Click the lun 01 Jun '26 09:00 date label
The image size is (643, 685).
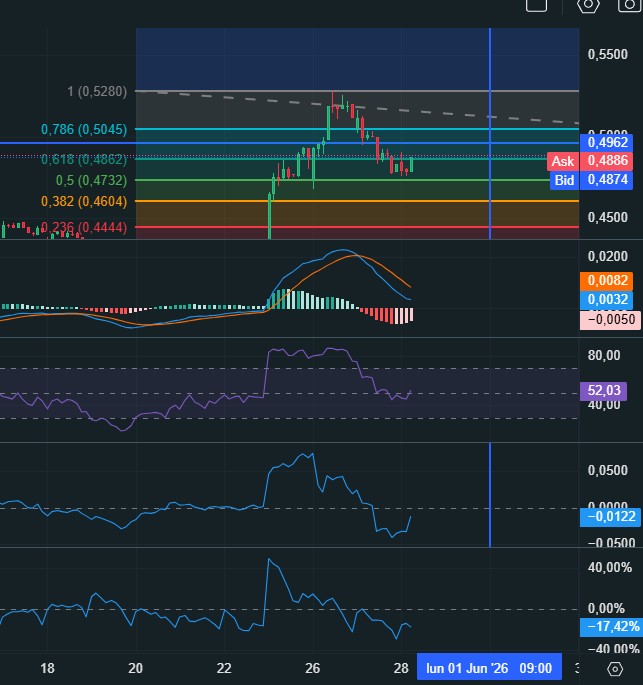(489, 668)
